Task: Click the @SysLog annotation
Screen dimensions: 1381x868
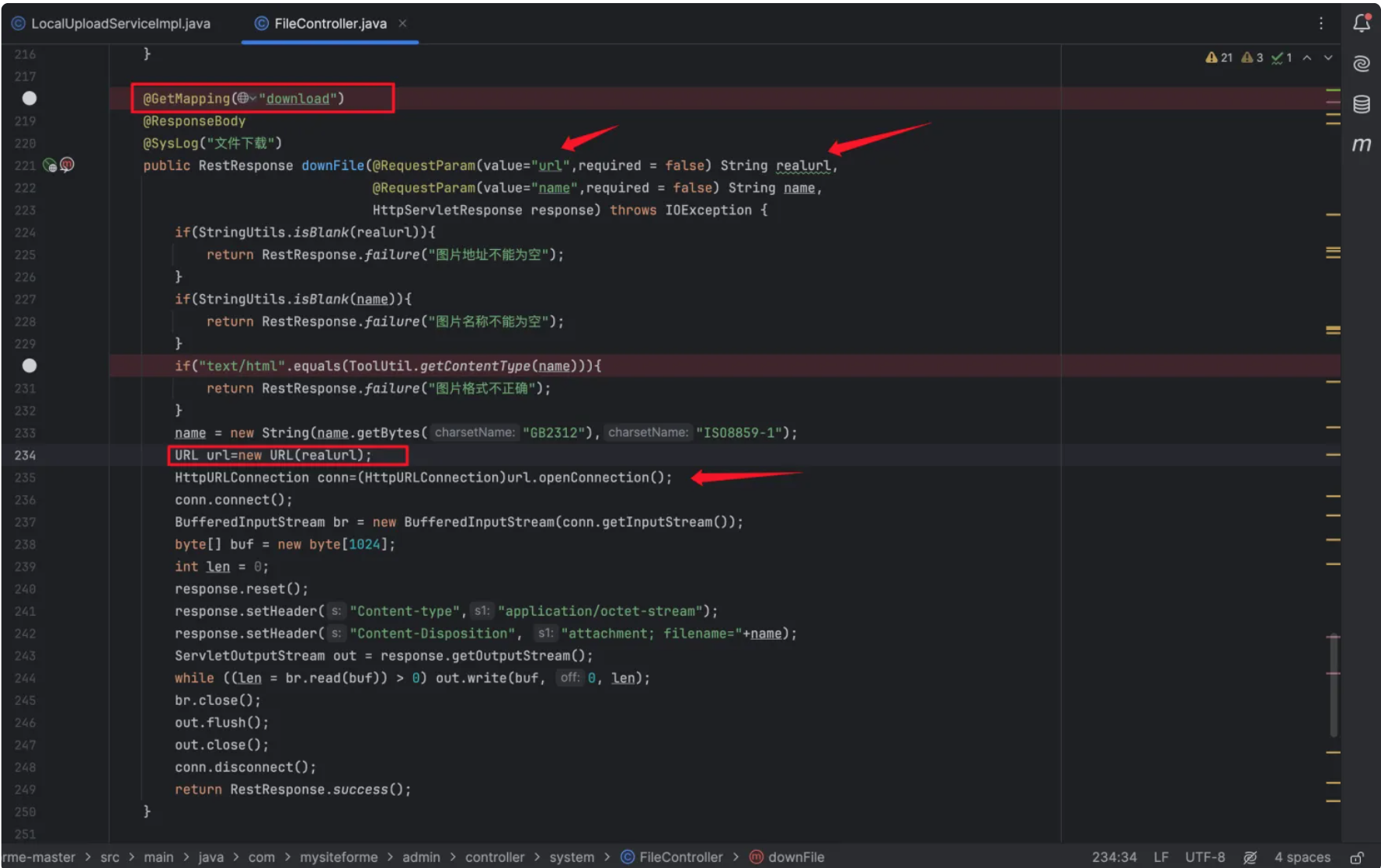Action: tap(212, 144)
